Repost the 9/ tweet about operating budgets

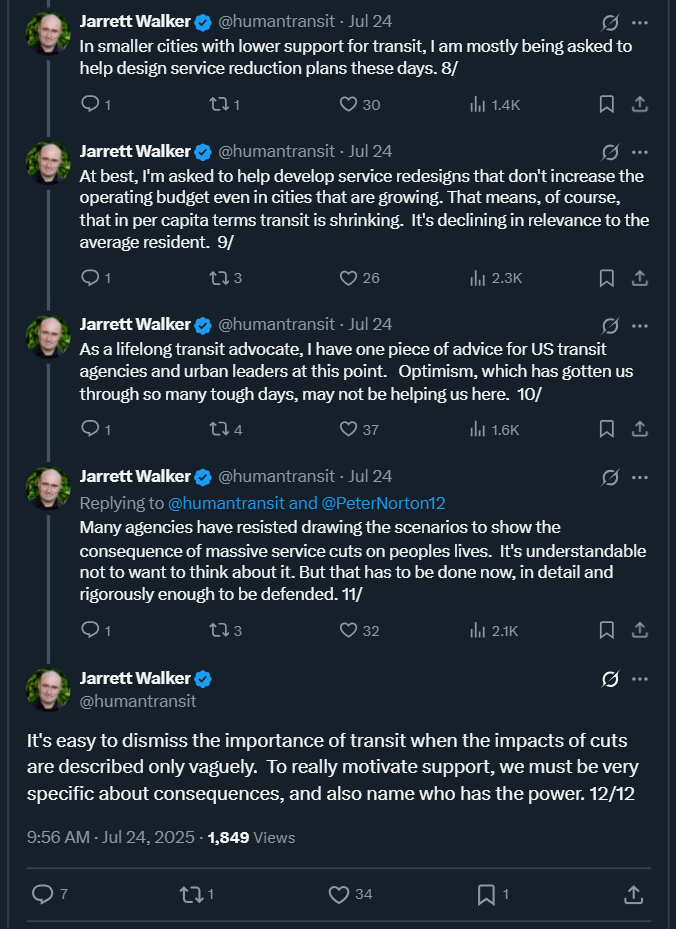(217, 278)
